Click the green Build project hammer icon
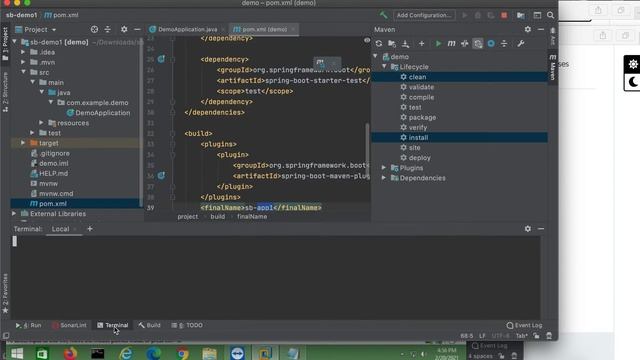 click(x=383, y=15)
